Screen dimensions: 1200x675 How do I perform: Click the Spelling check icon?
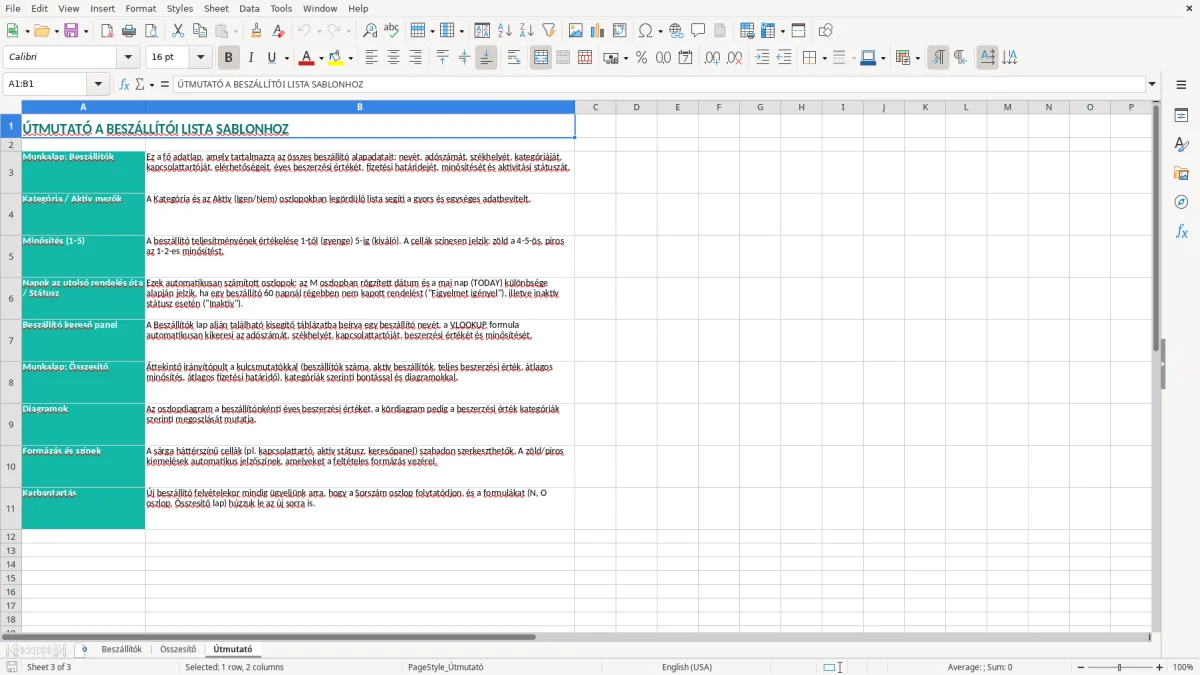point(392,31)
